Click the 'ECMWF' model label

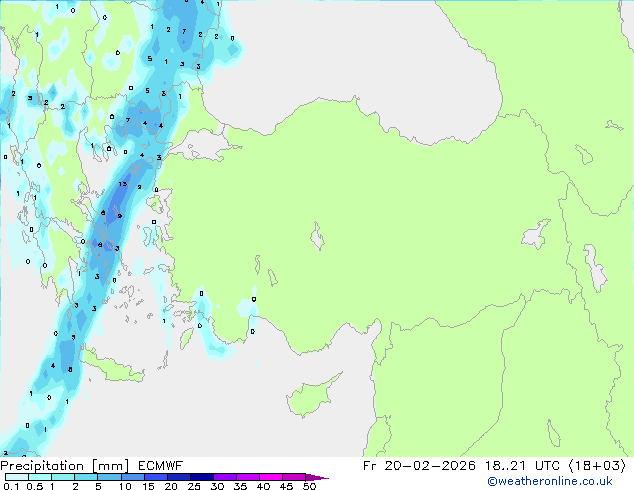pos(161,466)
